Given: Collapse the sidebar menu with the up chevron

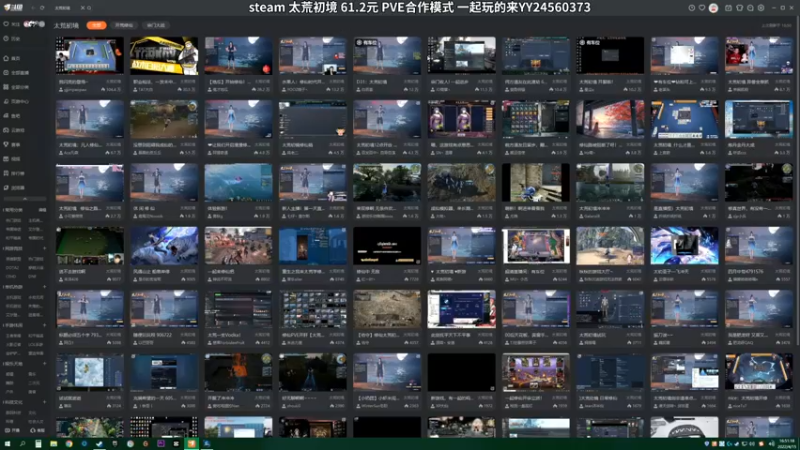Looking at the screenshot, I should 24,198.
